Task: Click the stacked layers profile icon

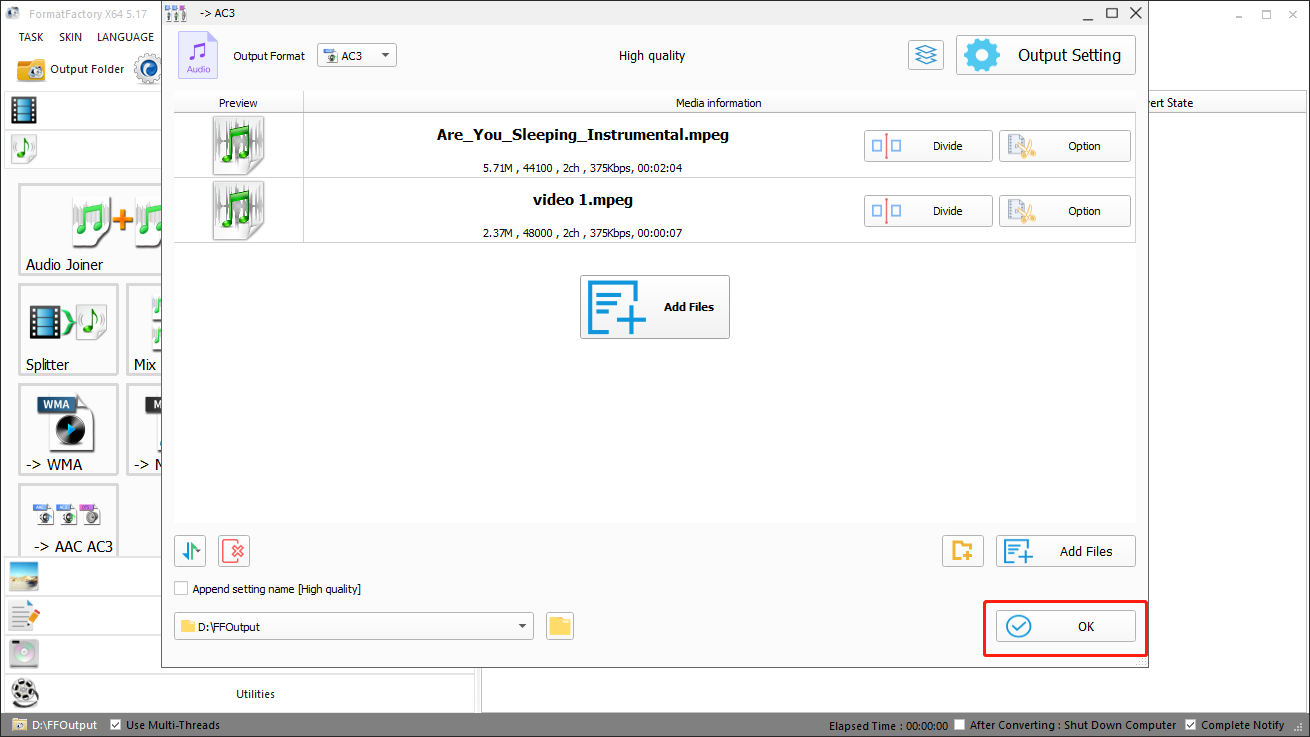Action: (x=926, y=55)
